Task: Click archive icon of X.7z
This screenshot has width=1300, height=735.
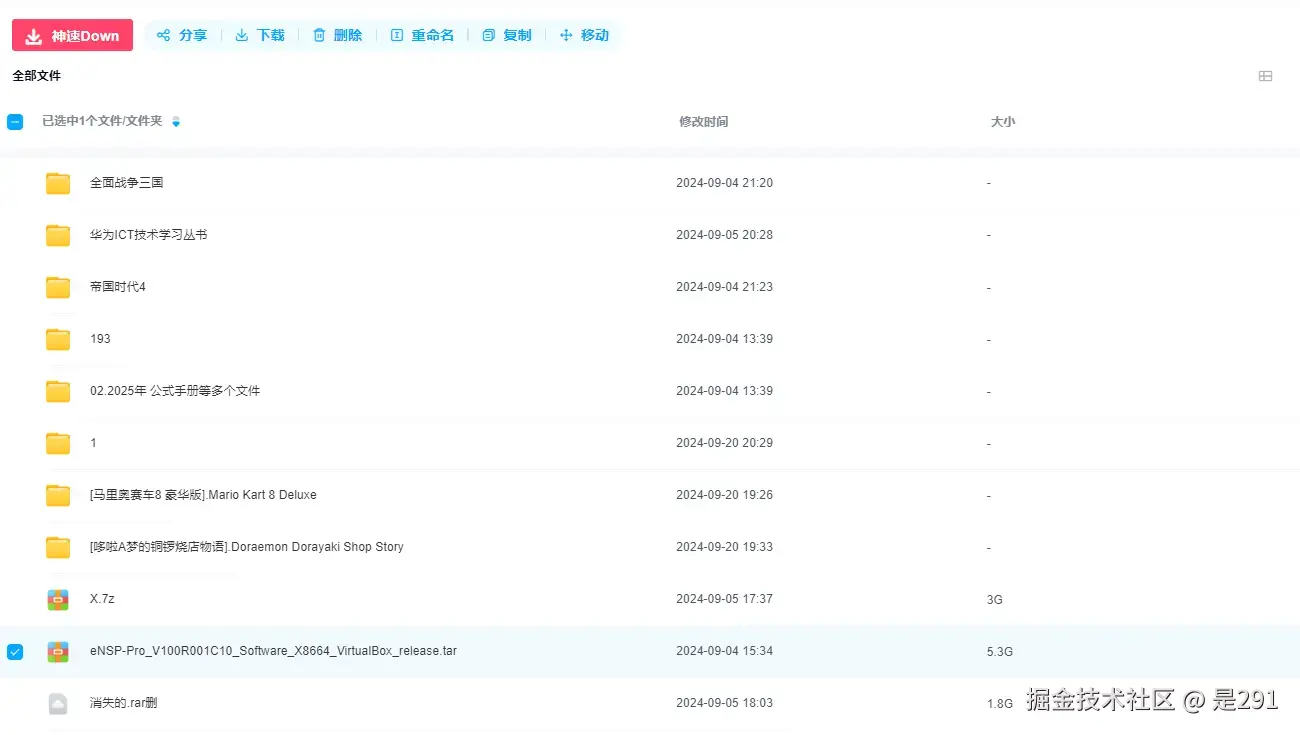Action: [58, 600]
